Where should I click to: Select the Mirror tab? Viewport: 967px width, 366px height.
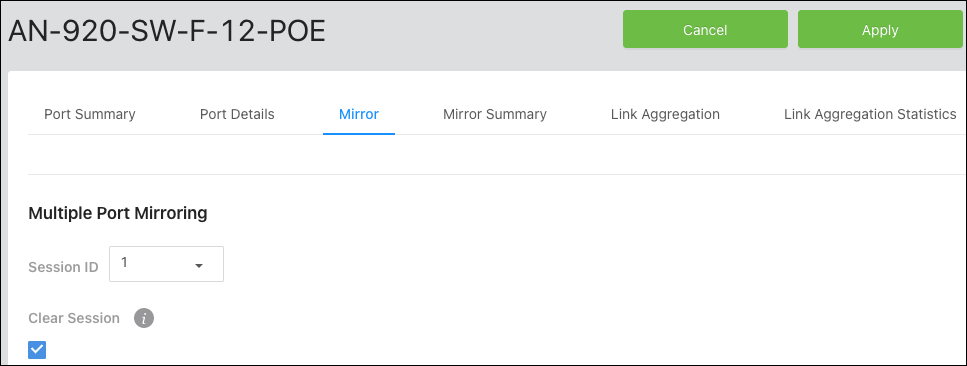tap(359, 114)
